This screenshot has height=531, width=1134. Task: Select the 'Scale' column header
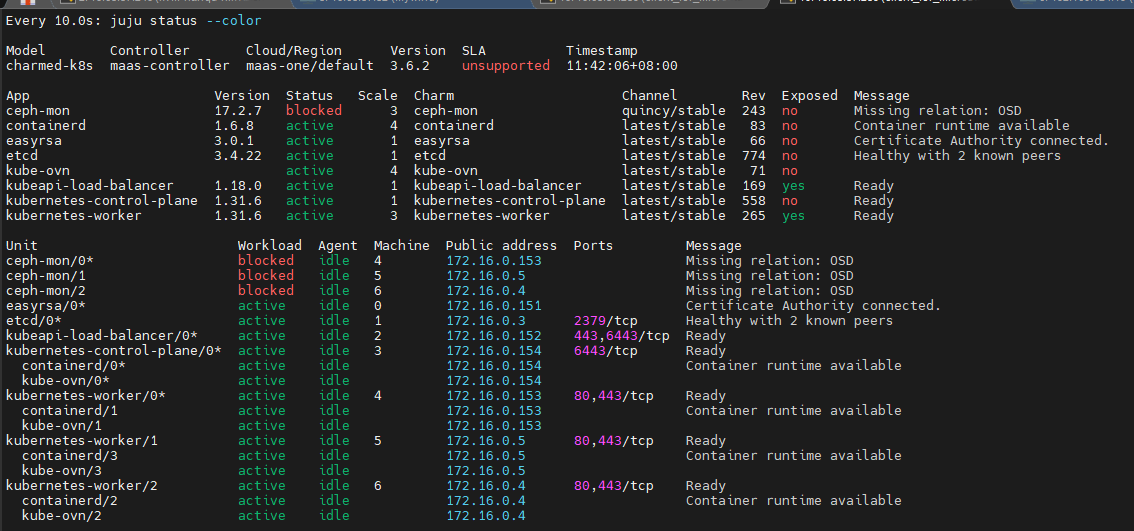tap(378, 95)
